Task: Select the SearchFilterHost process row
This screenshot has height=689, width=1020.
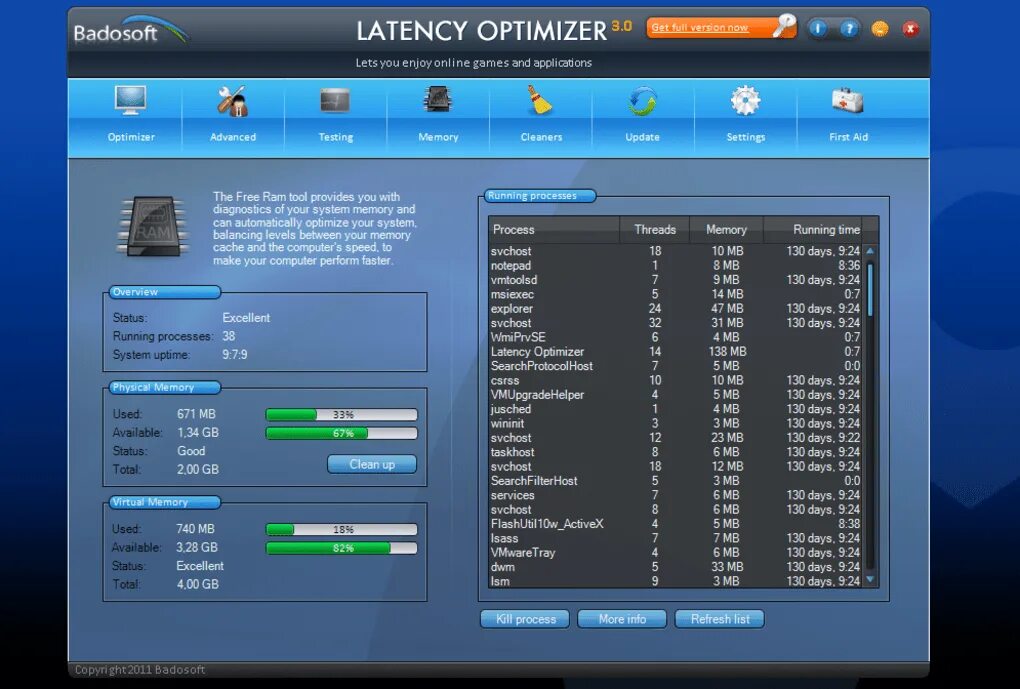Action: (675, 481)
